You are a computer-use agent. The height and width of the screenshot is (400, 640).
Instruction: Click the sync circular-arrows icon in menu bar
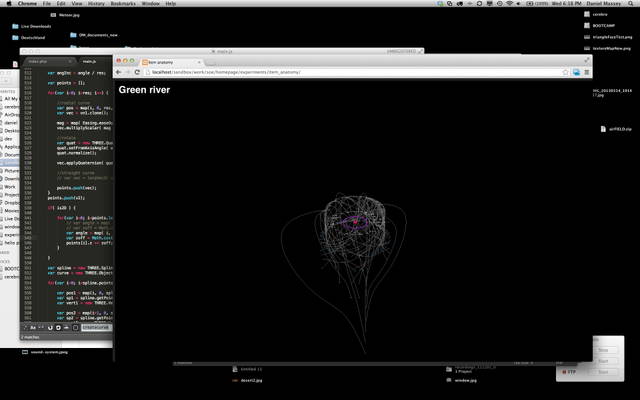point(479,3)
